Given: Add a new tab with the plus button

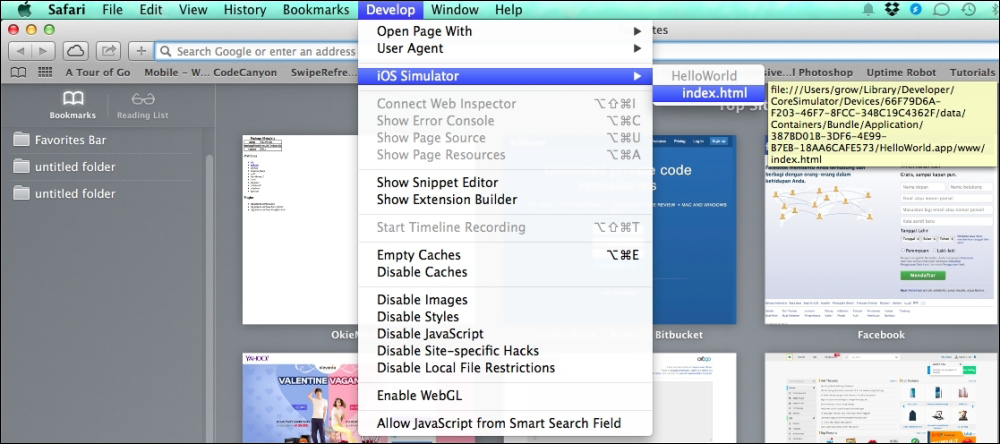Looking at the screenshot, I should 141,51.
